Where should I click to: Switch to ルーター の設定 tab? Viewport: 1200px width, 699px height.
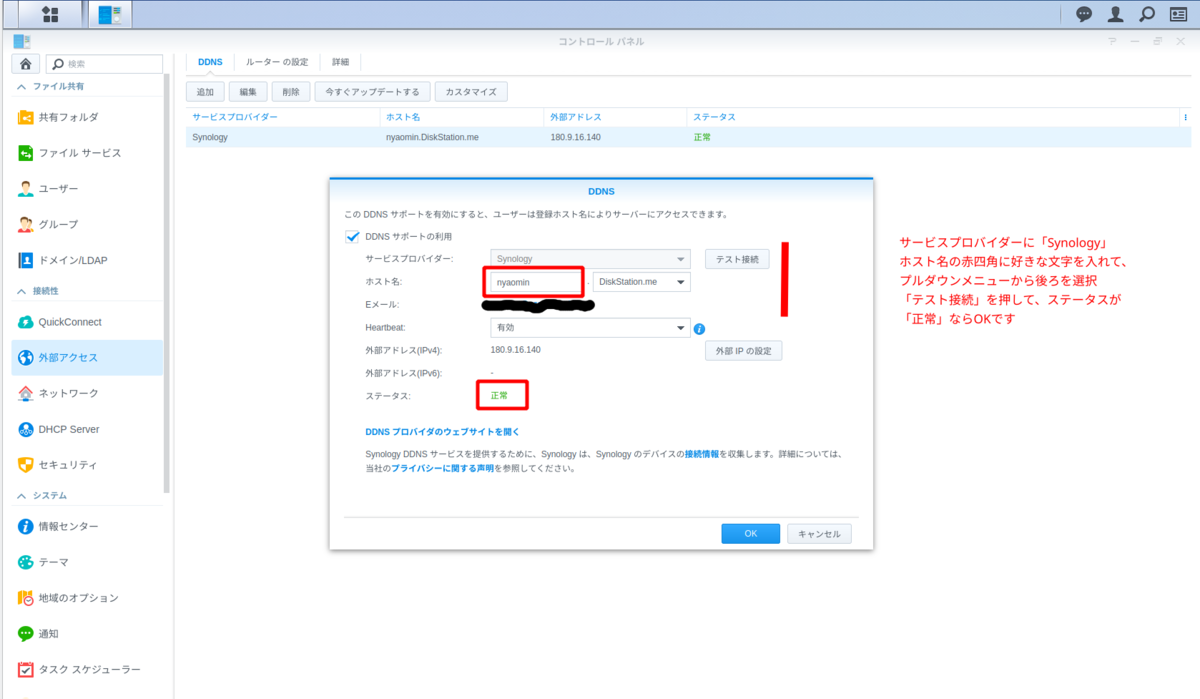277,62
